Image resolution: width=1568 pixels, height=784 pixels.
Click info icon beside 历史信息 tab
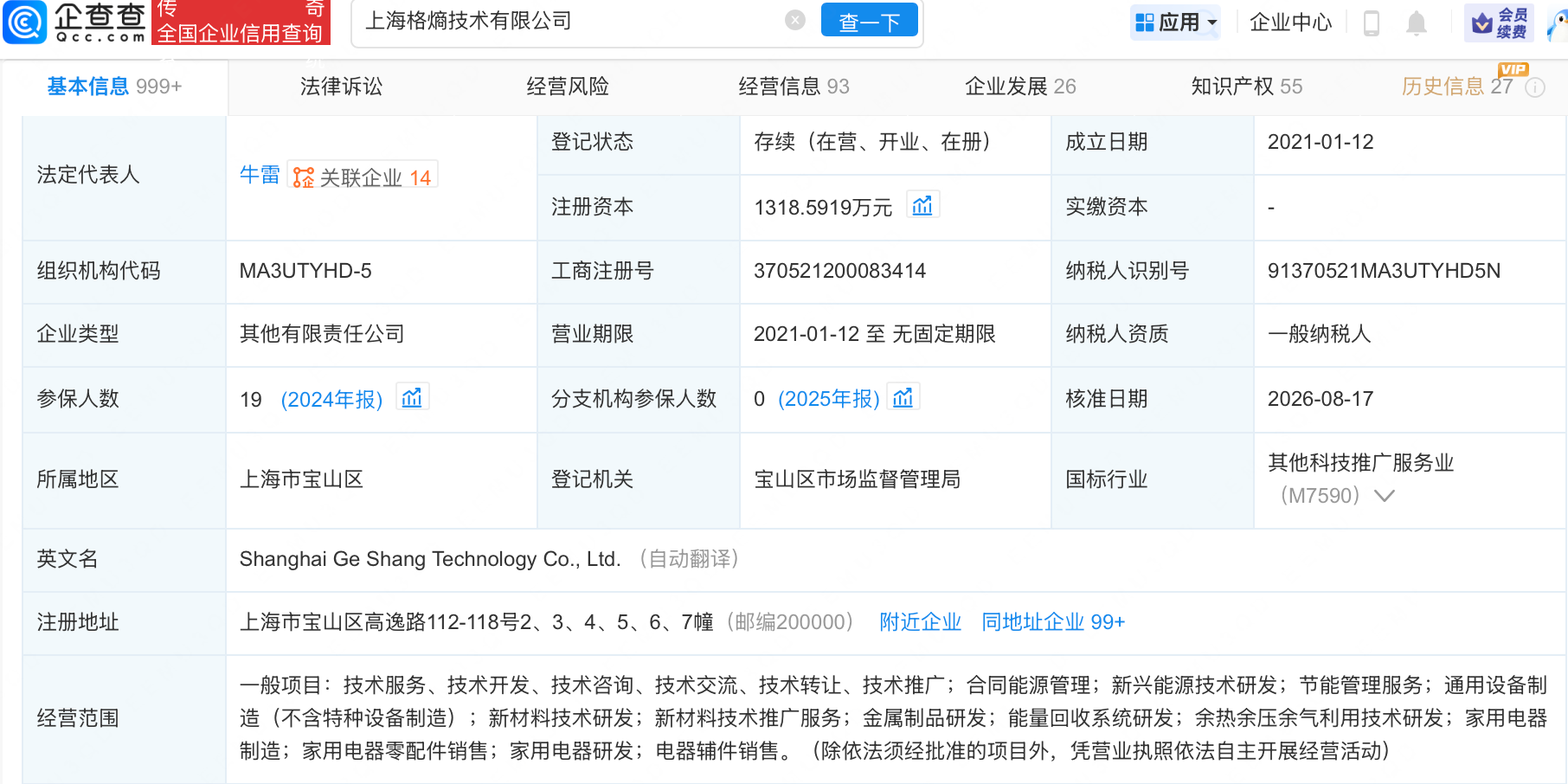[x=1535, y=87]
